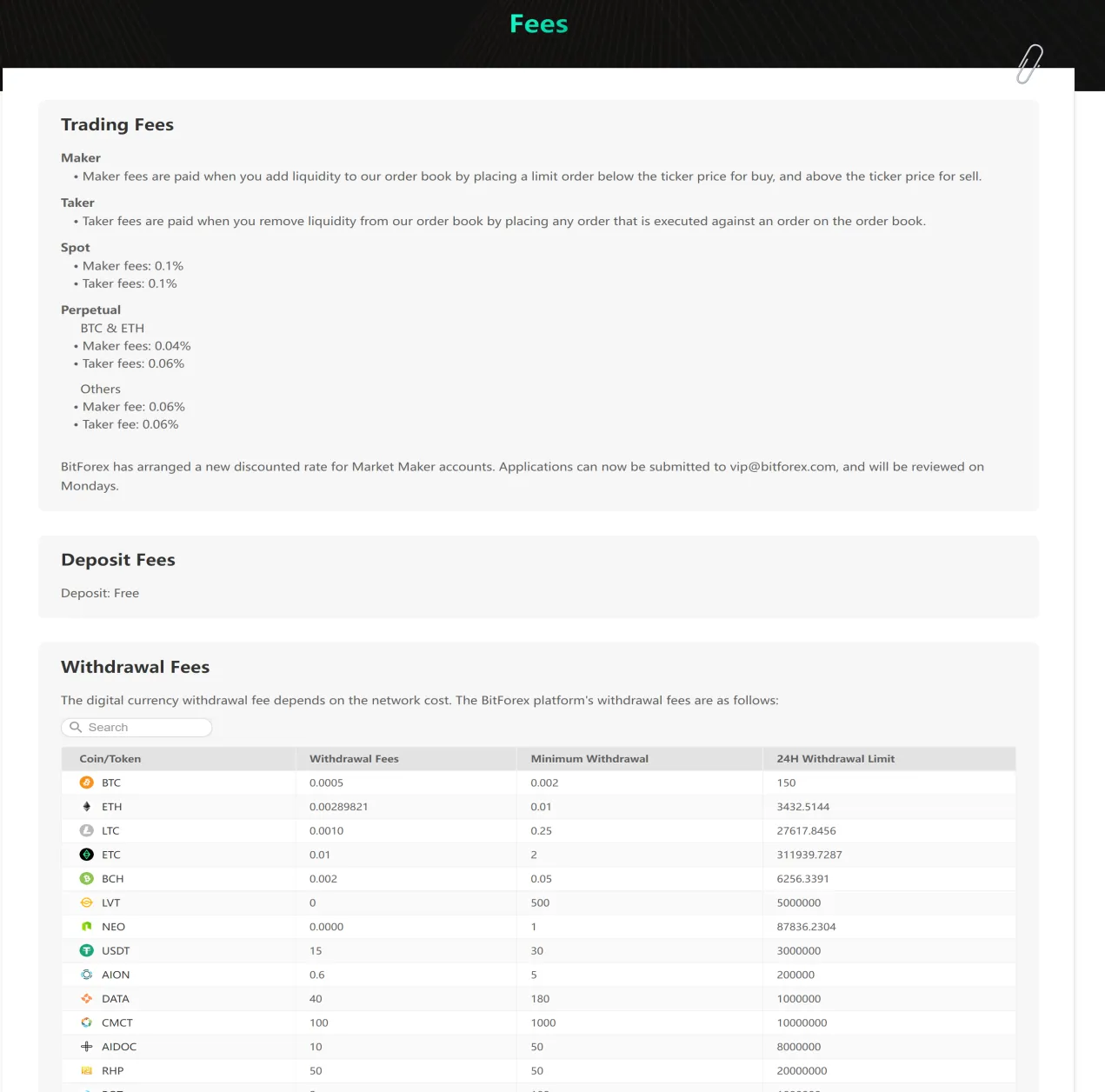
Task: Click the DATA coin icon
Action: (x=86, y=999)
